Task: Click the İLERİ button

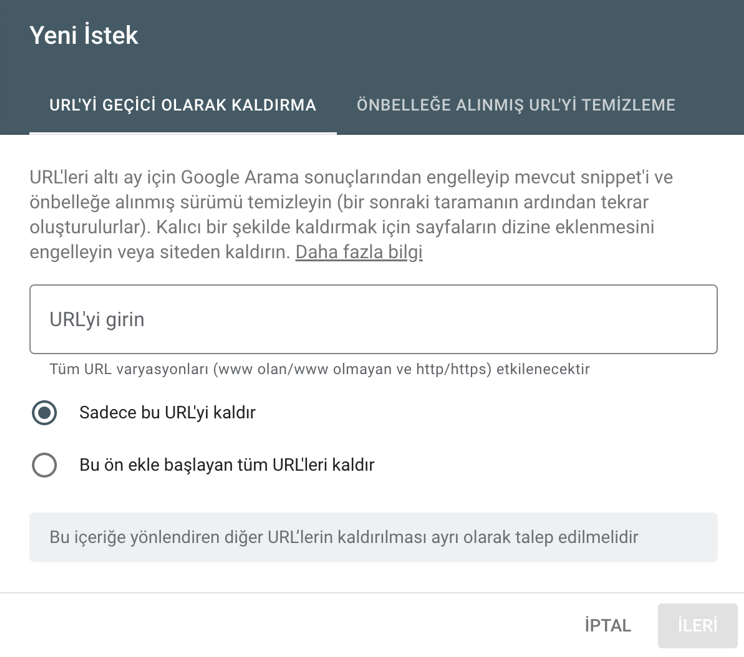Action: pos(697,626)
